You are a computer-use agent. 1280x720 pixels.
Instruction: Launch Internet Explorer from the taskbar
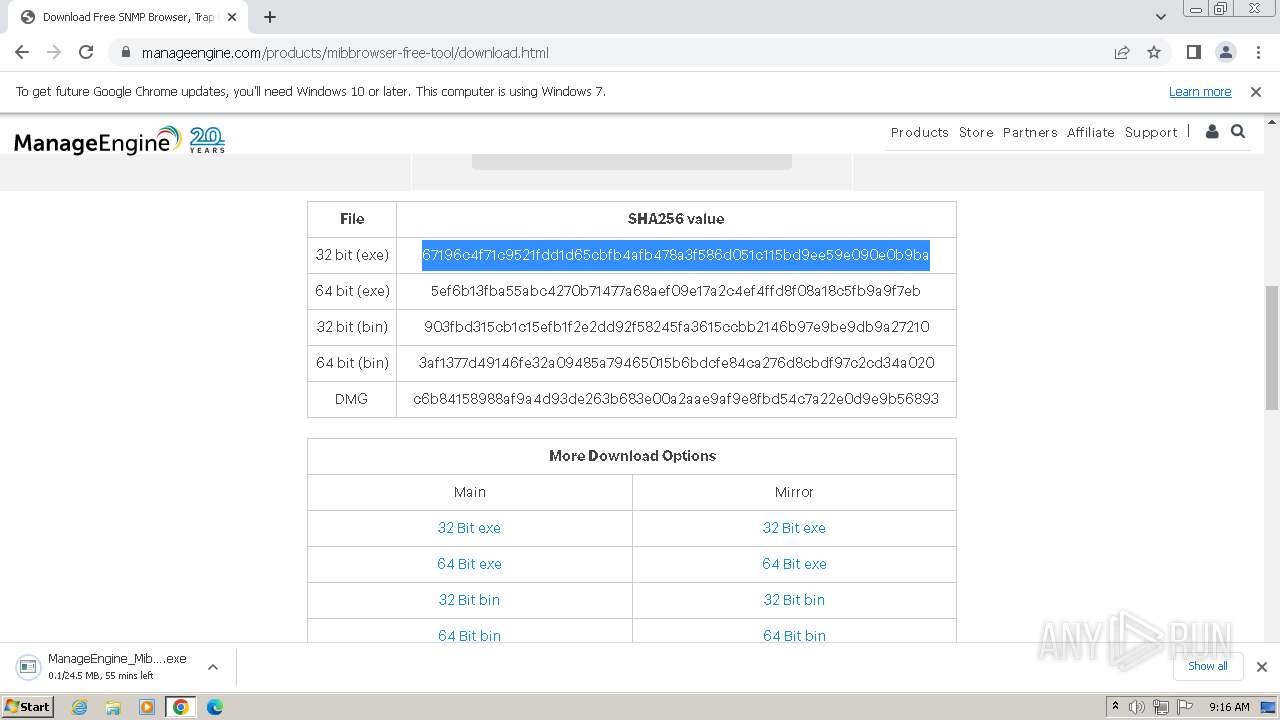(79, 707)
